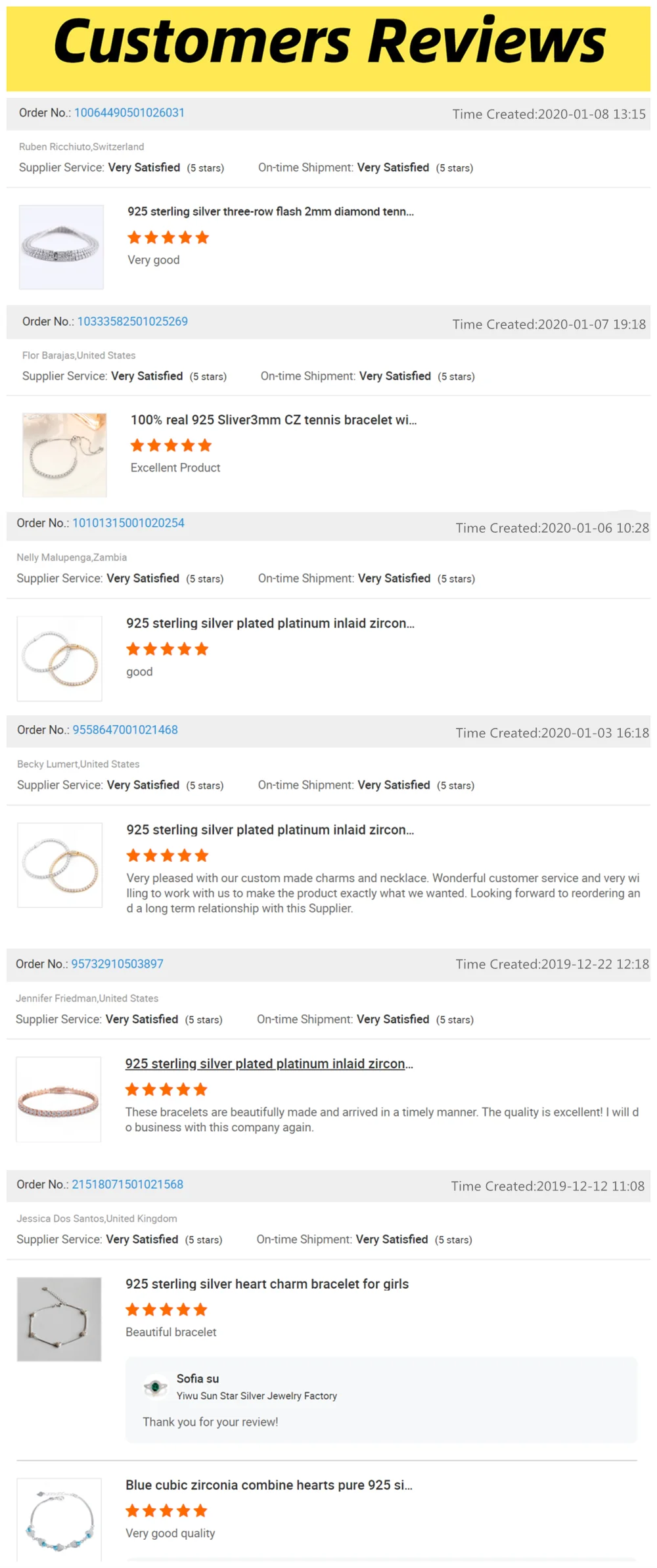Click the silver three-row tennis bracelet thumbnail
The width and height of the screenshot is (657, 1568).
(x=62, y=246)
